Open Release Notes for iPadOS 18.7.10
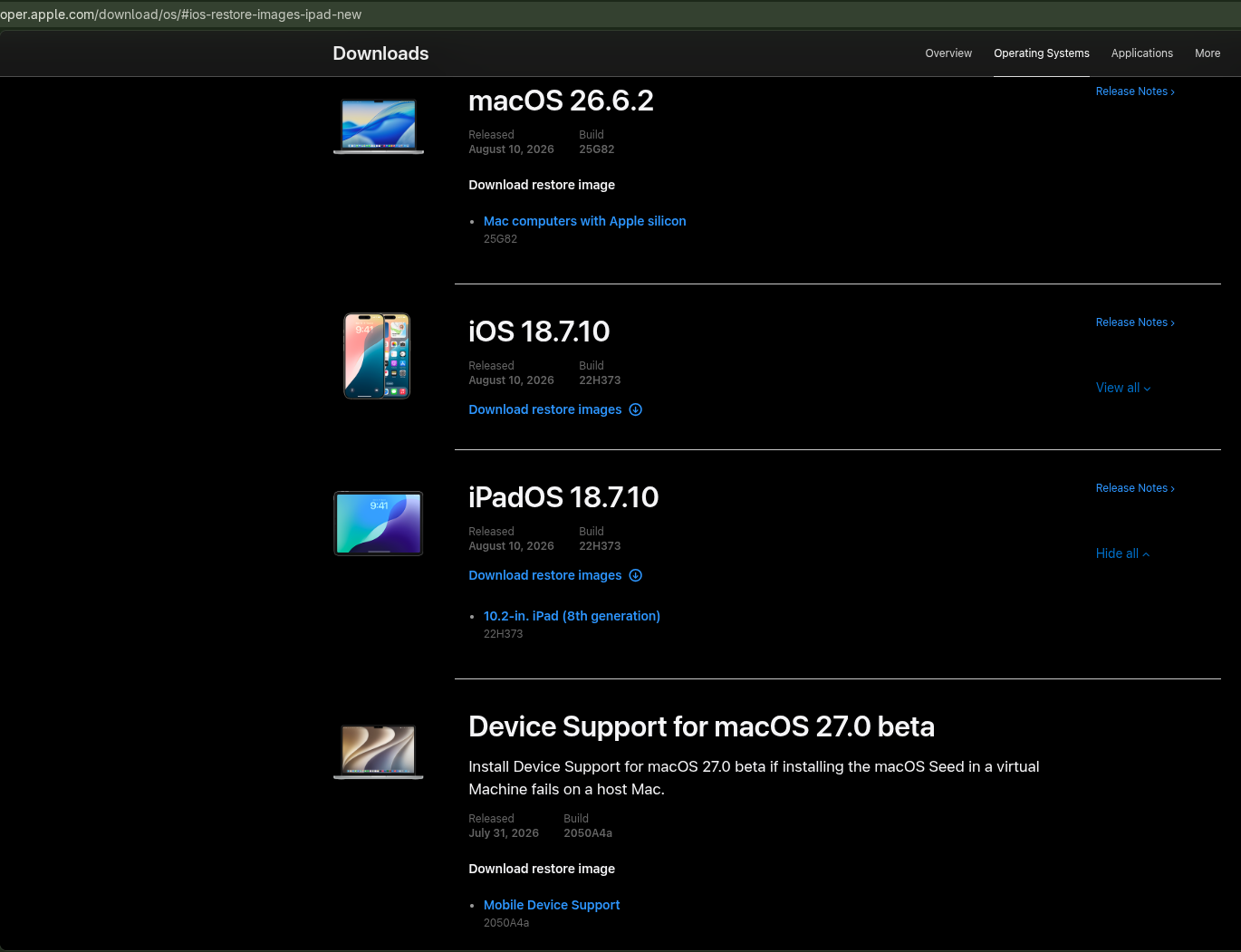This screenshot has height=952, width=1241. pyautogui.click(x=1135, y=488)
